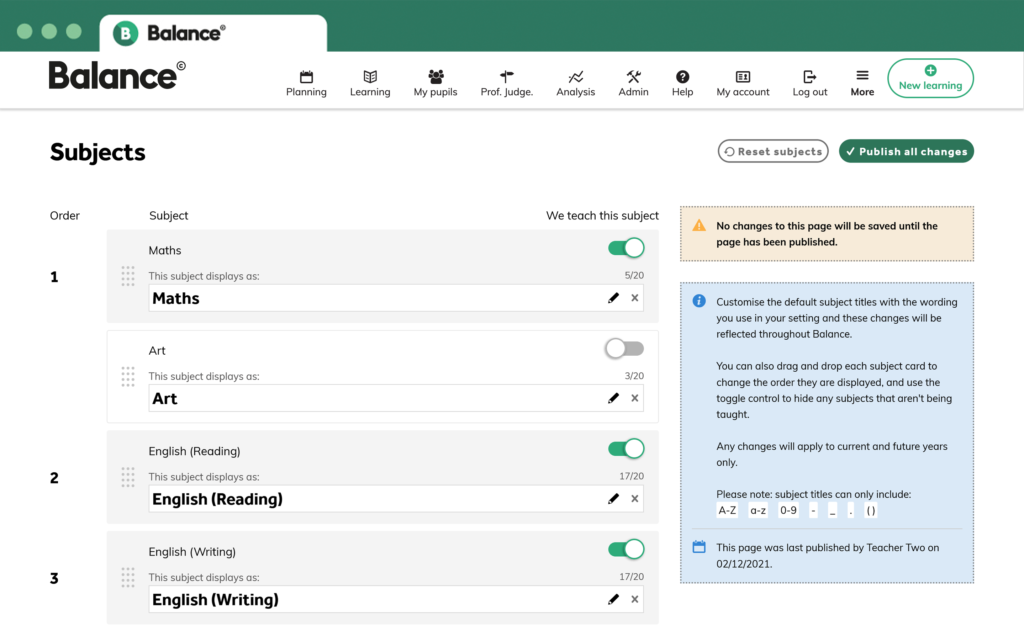Image resolution: width=1024 pixels, height=631 pixels.
Task: Click the Balance logo in header
Action: coord(118,76)
